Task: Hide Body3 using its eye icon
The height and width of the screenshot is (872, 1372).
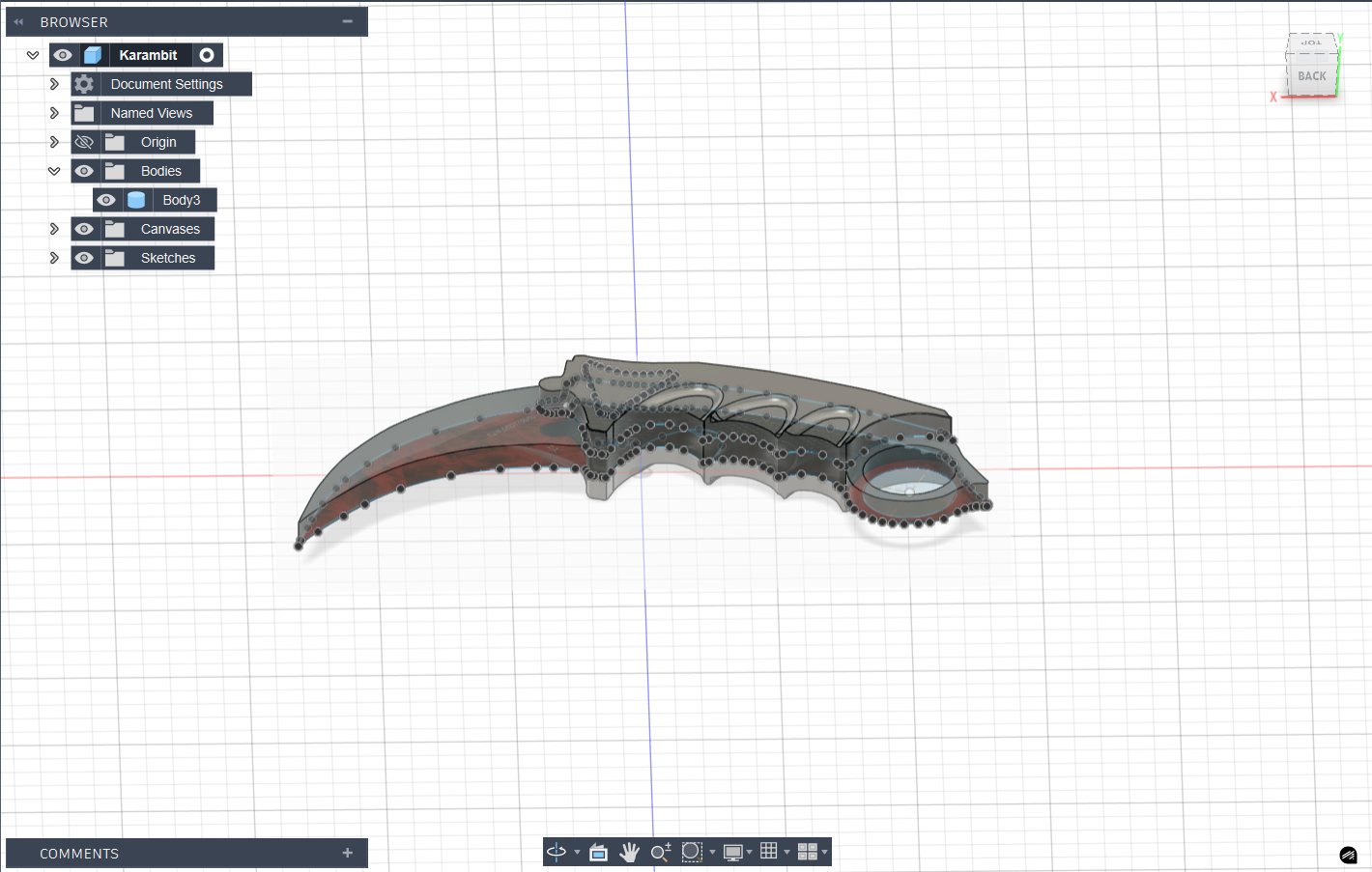Action: [x=106, y=200]
